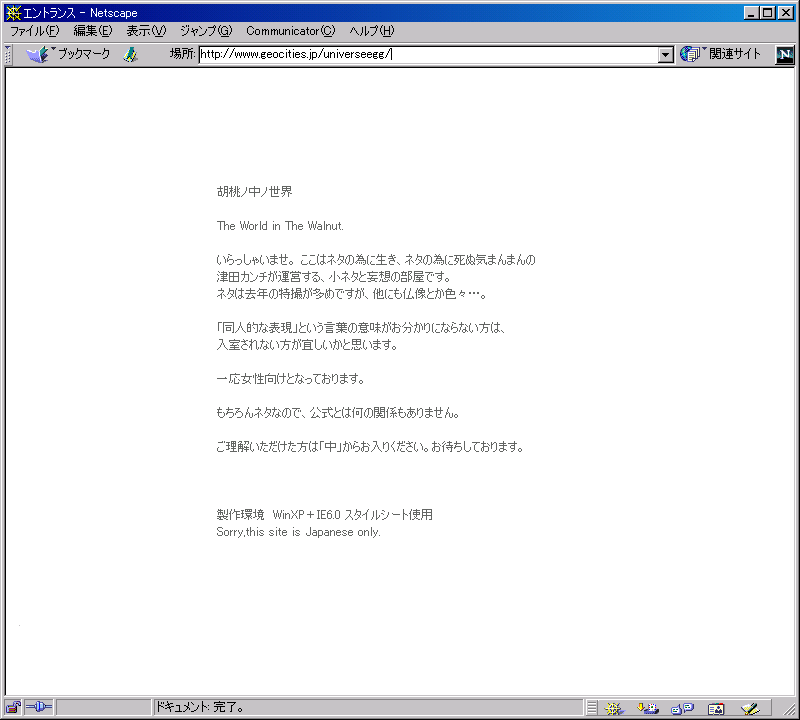Click the line 入室されない方が宜しいかと思います。
This screenshot has width=800, height=720.
tap(307, 345)
